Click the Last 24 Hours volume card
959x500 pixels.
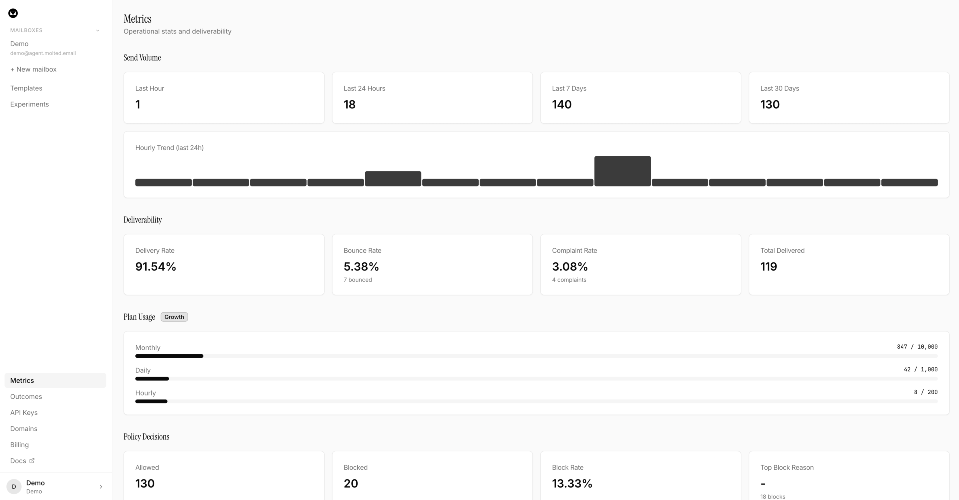pos(432,97)
